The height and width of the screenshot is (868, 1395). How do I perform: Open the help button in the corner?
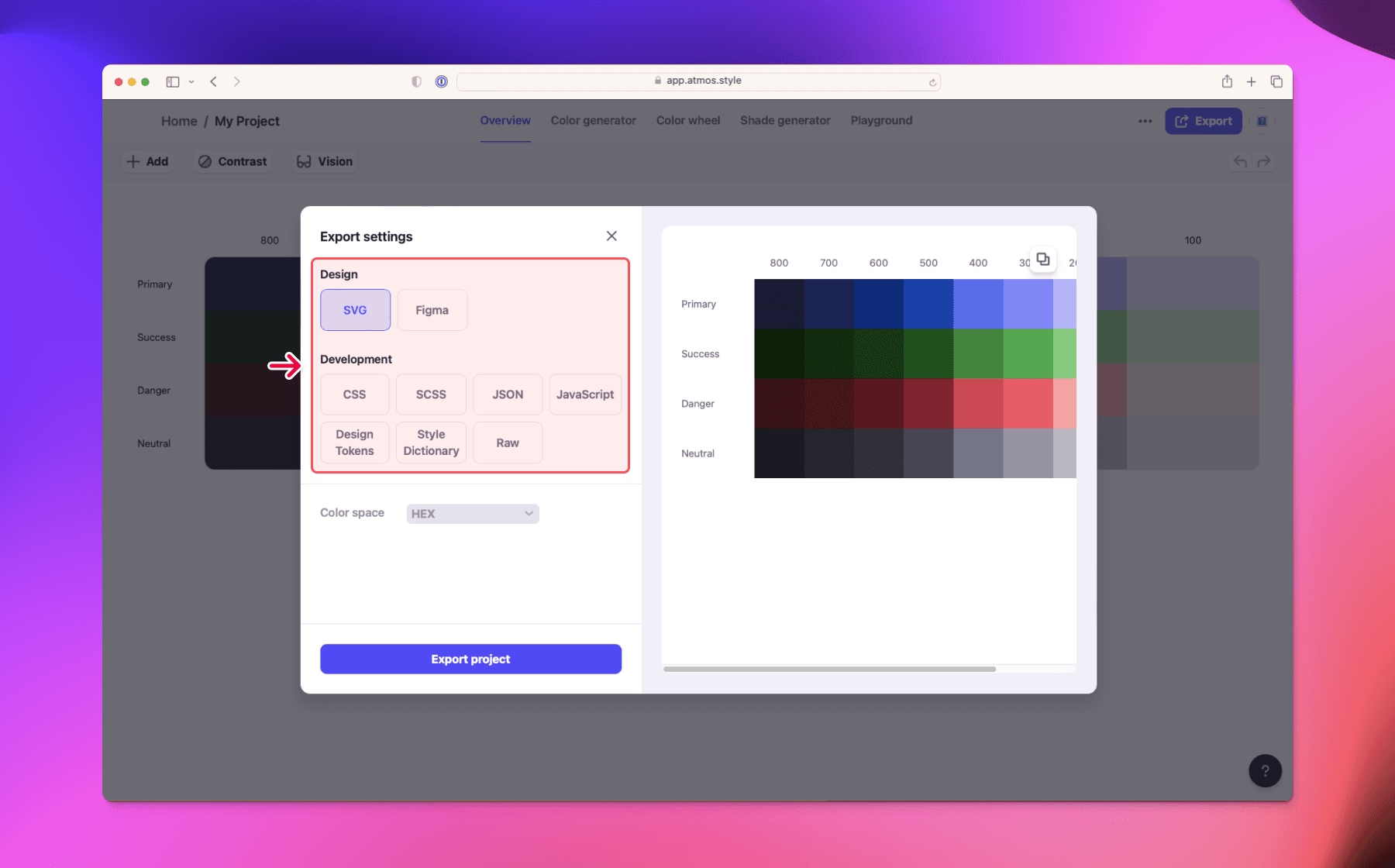1265,770
